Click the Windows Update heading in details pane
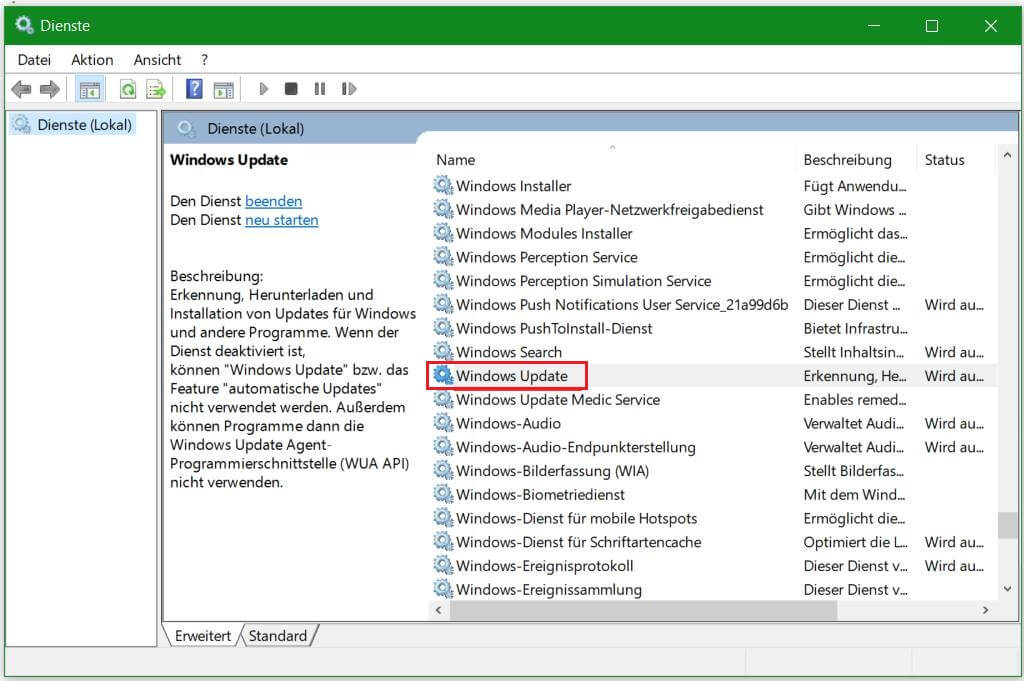Screen dimensions: 1024x681 (x=229, y=160)
